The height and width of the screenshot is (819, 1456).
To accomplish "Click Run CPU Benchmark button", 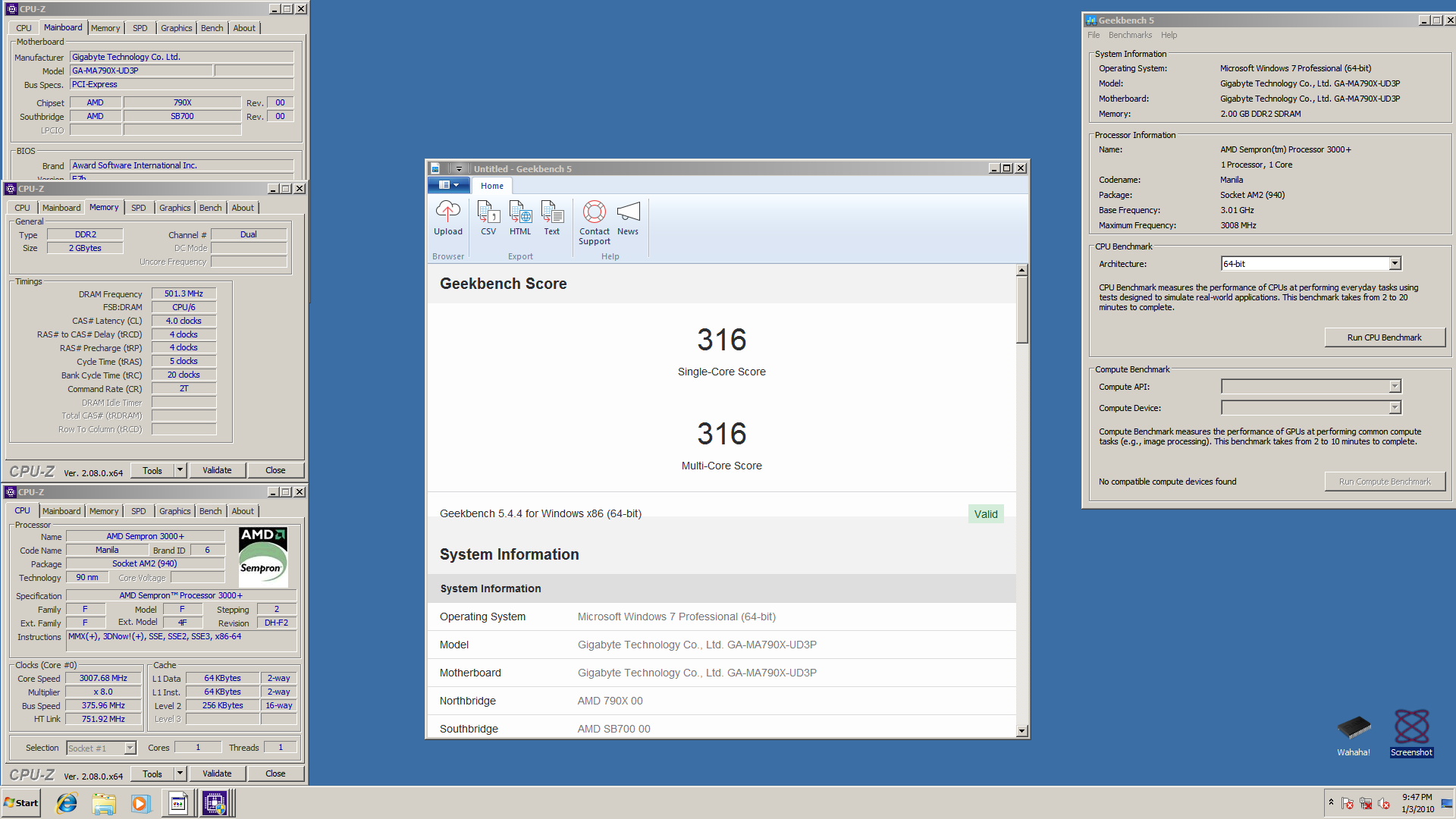I will pyautogui.click(x=1385, y=337).
